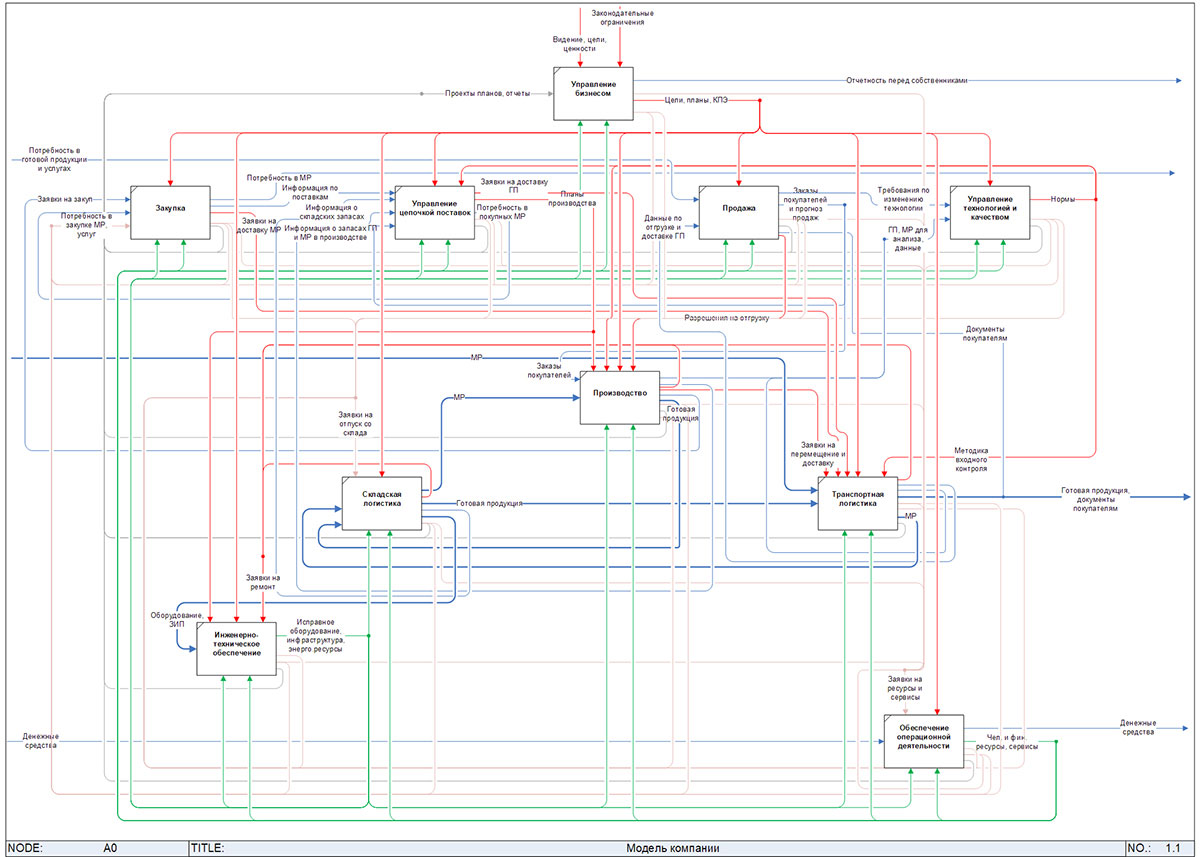Select Управление технологией и качеством box
Image resolution: width=1200 pixels, height=857 pixels.
pos(989,212)
